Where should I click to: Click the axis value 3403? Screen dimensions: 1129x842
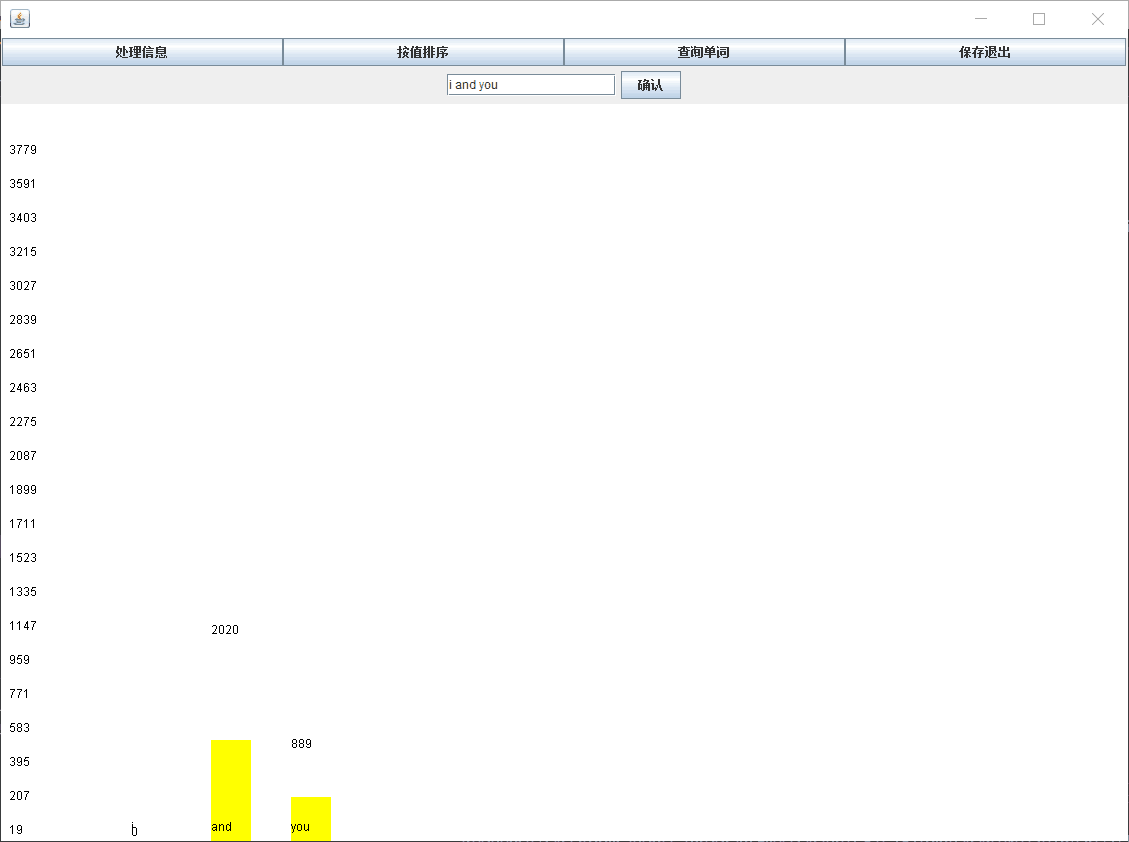pos(23,218)
